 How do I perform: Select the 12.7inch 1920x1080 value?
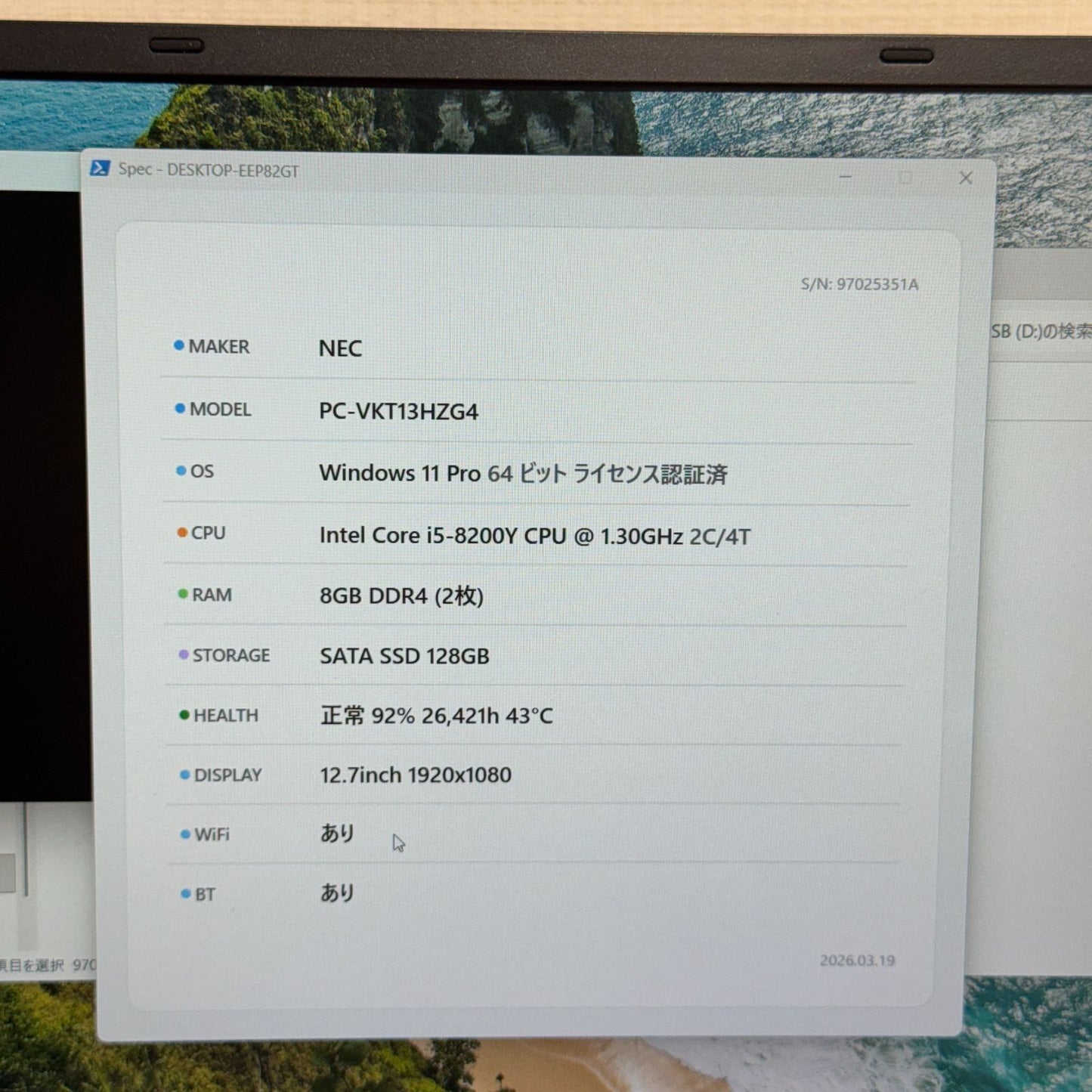coord(416,775)
